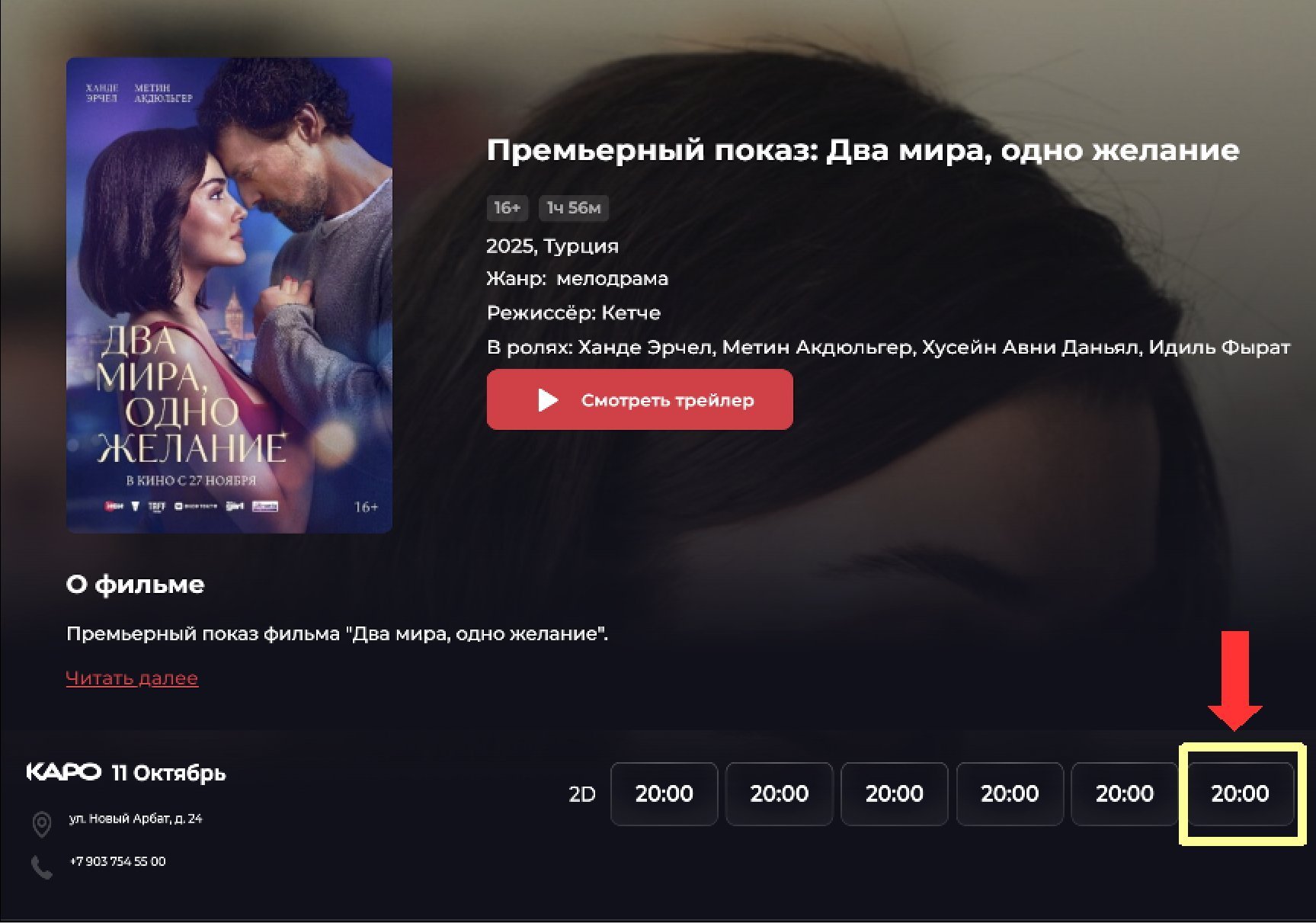The height and width of the screenshot is (923, 1316).
Task: Click the Смотреть трейлер button
Action: [640, 399]
